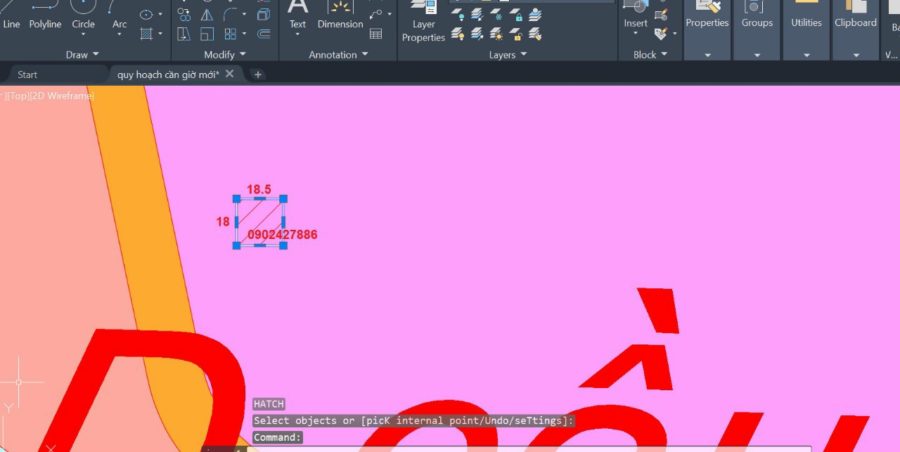The image size is (900, 452).
Task: Click the layer Lock icon
Action: [516, 14]
